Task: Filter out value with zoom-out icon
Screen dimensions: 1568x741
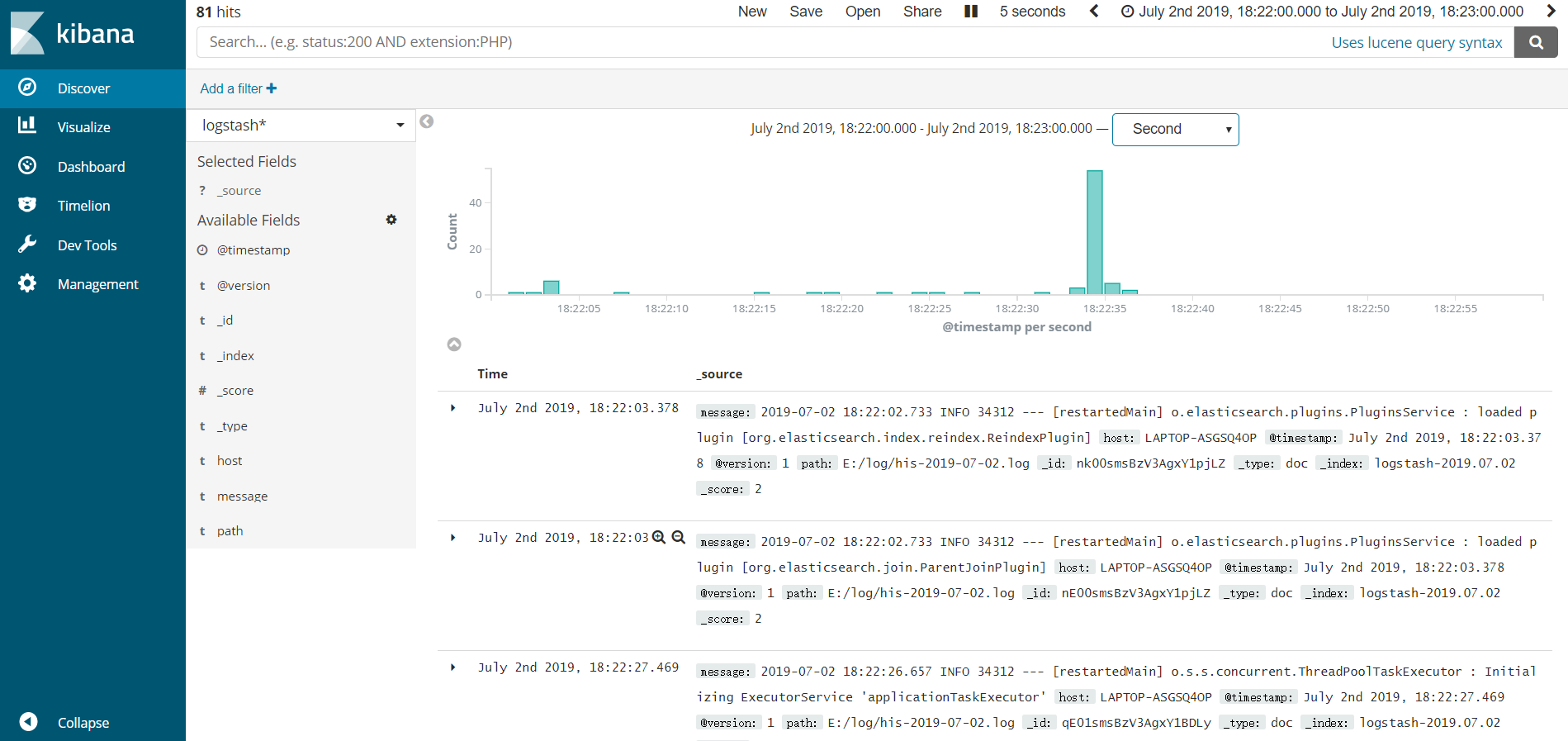Action: tap(679, 537)
